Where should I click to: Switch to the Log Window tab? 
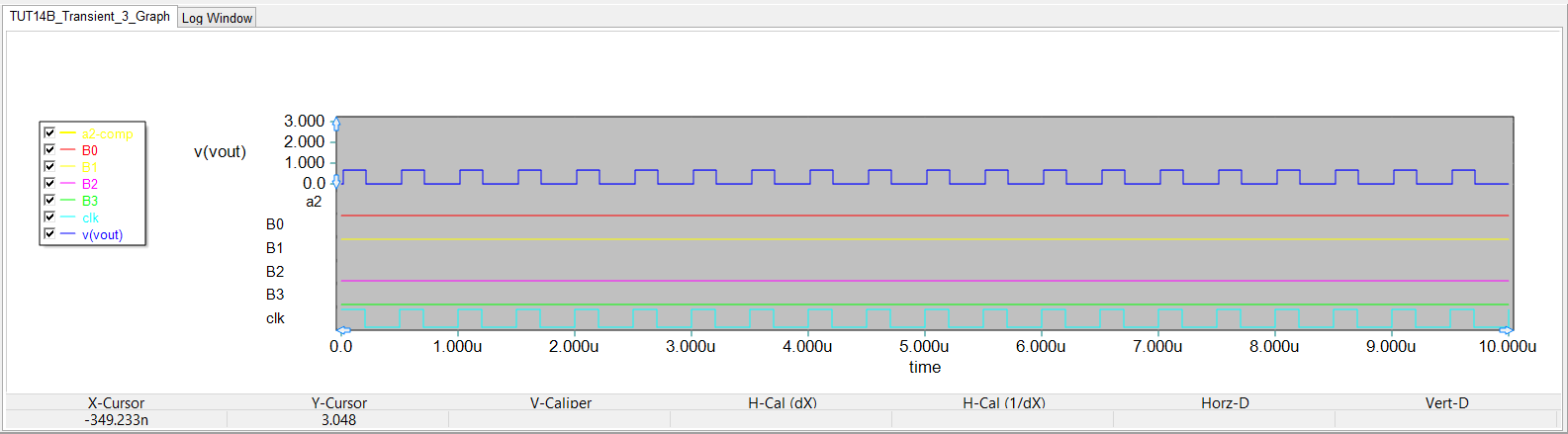coord(217,18)
